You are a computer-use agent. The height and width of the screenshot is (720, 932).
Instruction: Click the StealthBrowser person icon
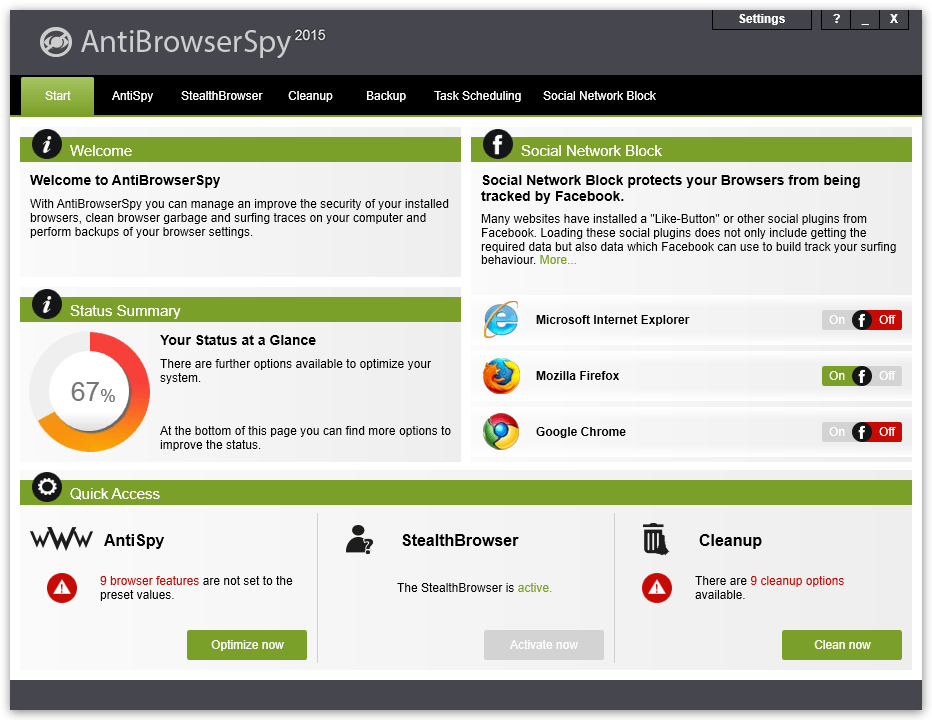[x=359, y=540]
